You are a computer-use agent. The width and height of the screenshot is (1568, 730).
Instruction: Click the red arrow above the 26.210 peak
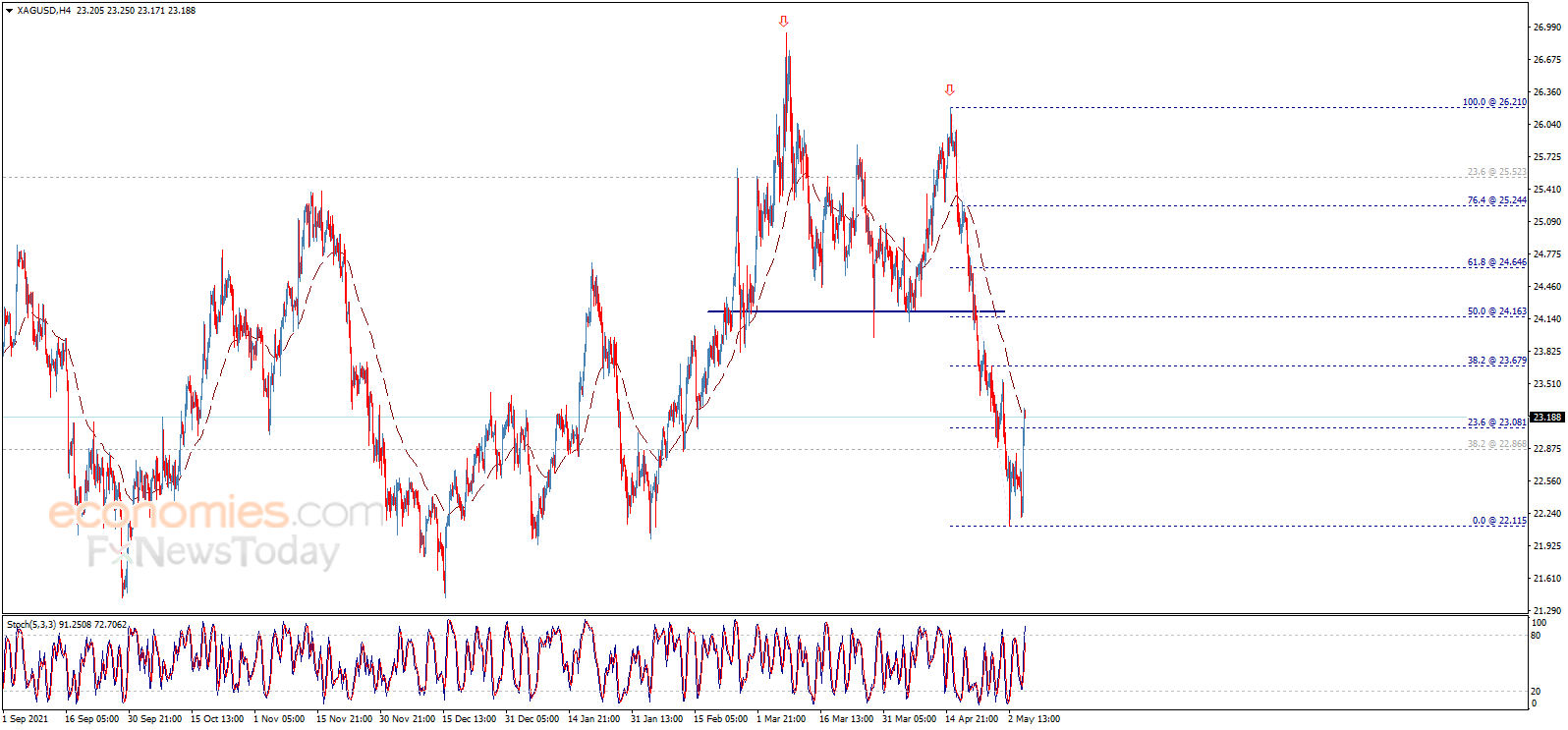[x=949, y=89]
